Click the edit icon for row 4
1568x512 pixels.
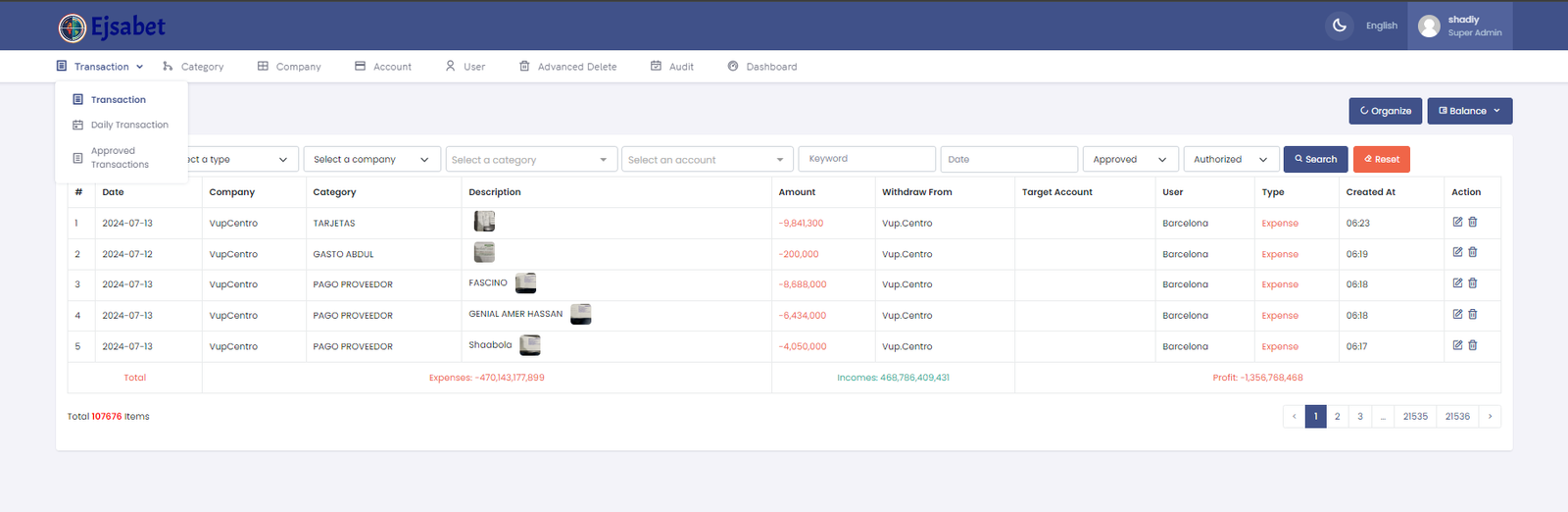[x=1457, y=315]
